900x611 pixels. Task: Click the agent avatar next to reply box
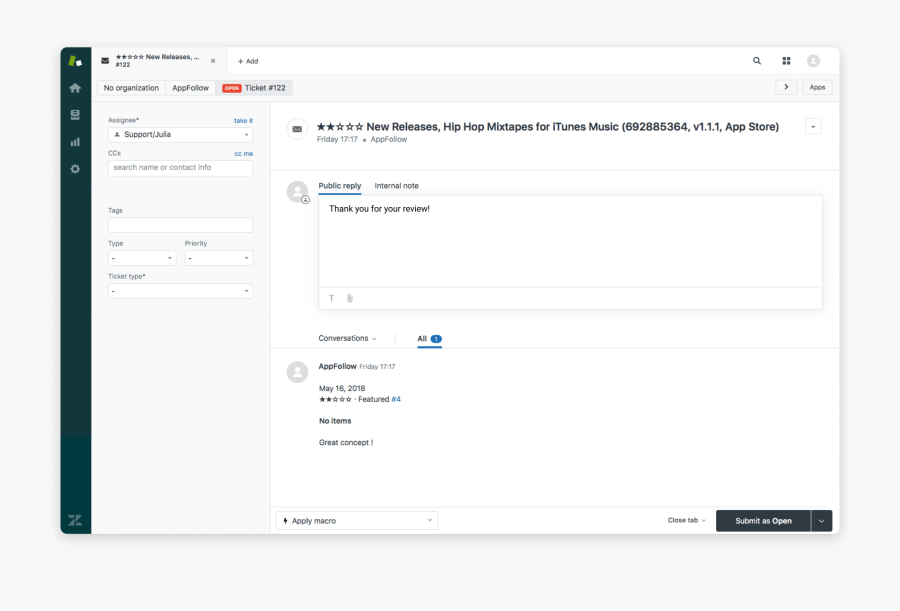(x=297, y=191)
